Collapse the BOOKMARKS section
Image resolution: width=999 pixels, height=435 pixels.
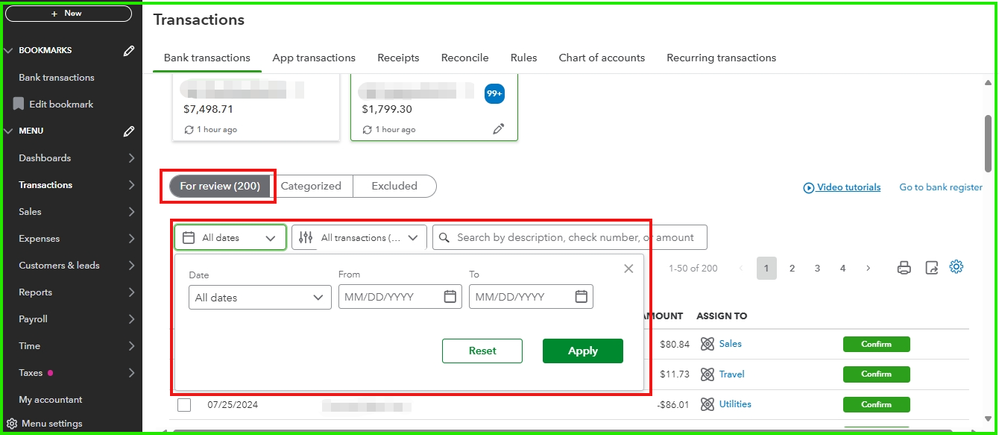[x=8, y=50]
